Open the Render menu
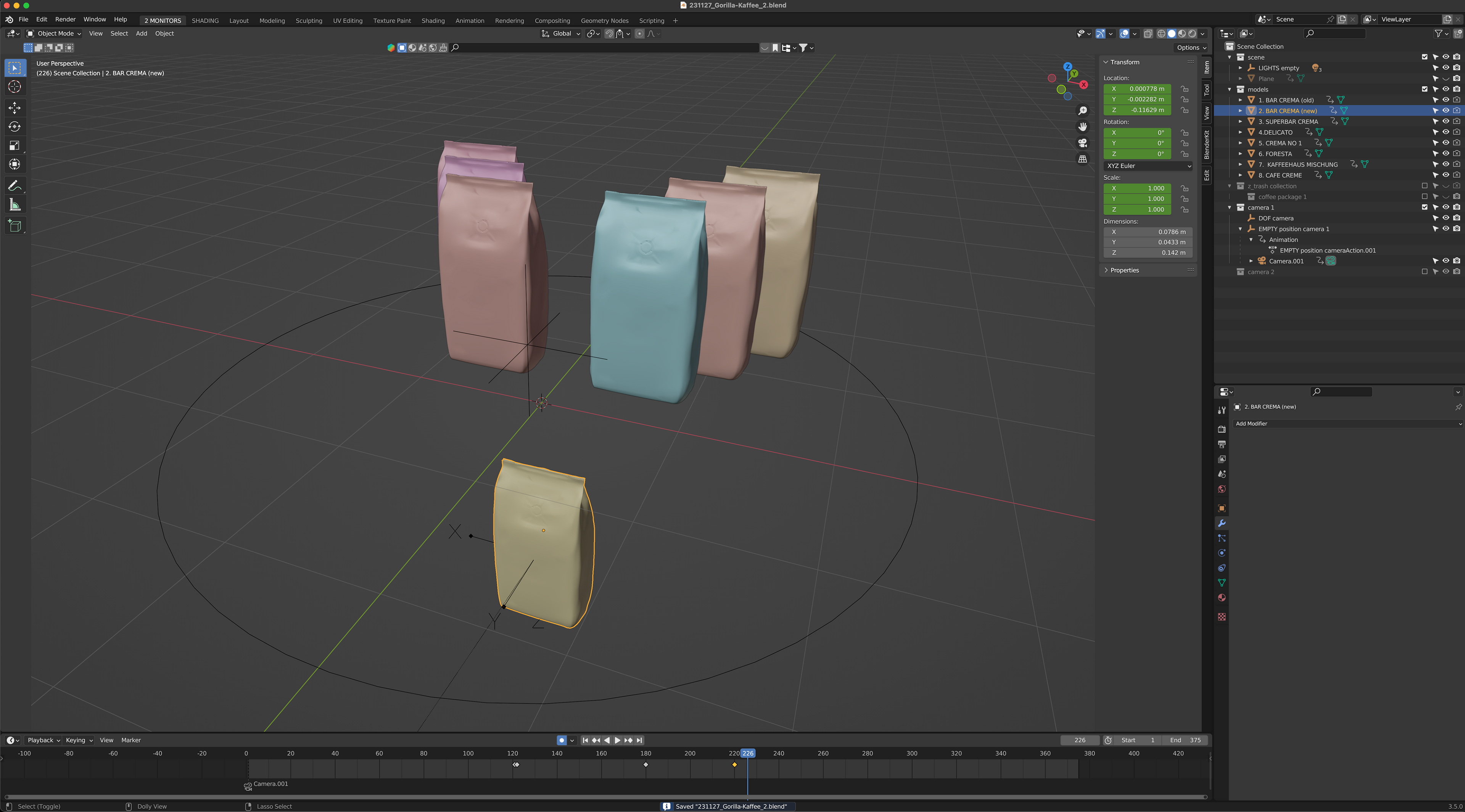Screen dimensions: 1465x812 [65, 19]
